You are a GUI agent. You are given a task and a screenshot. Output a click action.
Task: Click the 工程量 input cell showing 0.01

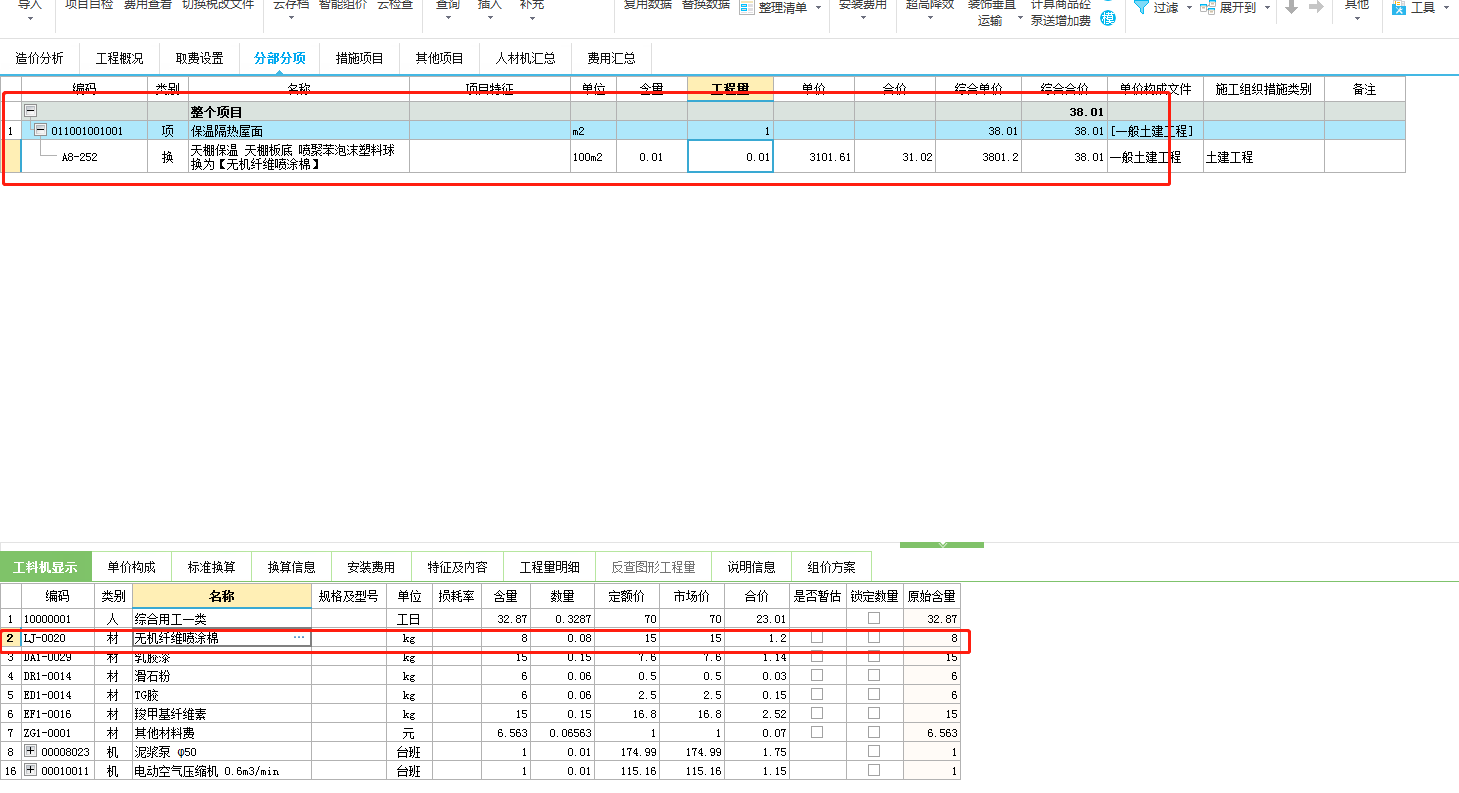[730, 156]
